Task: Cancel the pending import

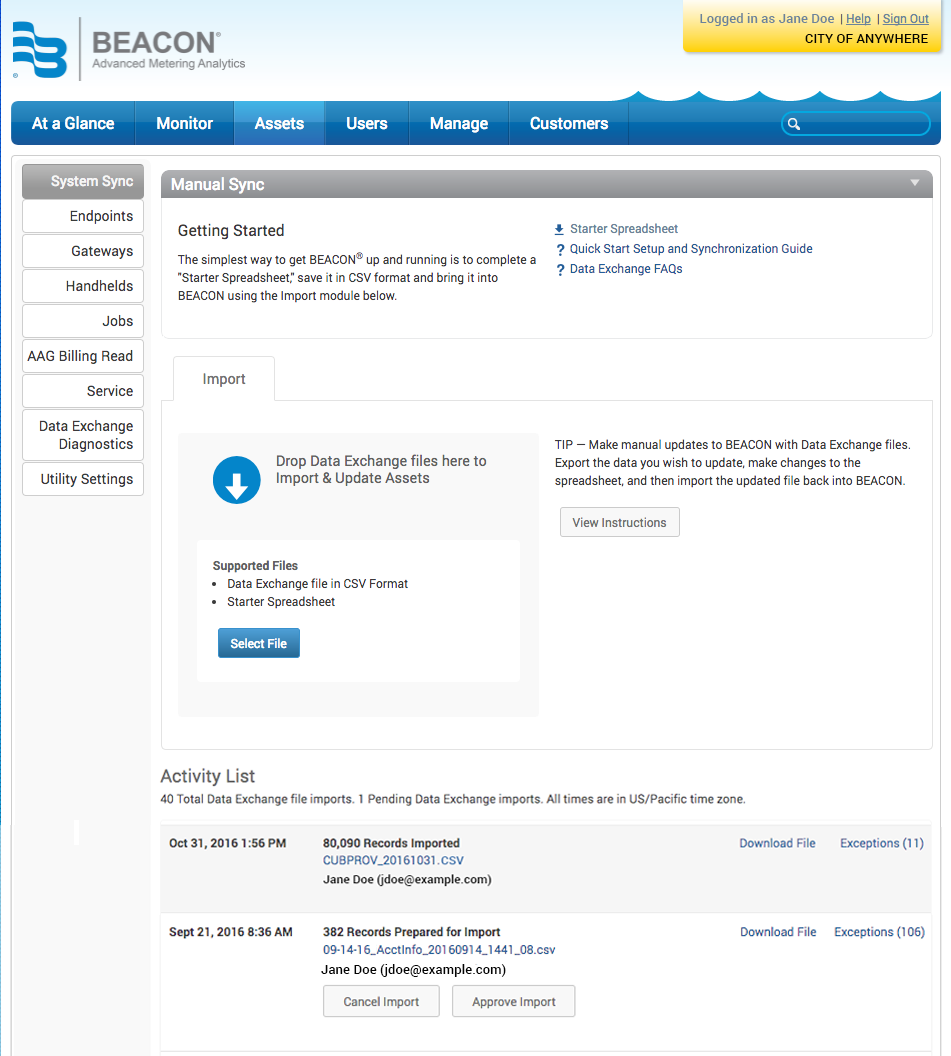Action: coord(381,1001)
